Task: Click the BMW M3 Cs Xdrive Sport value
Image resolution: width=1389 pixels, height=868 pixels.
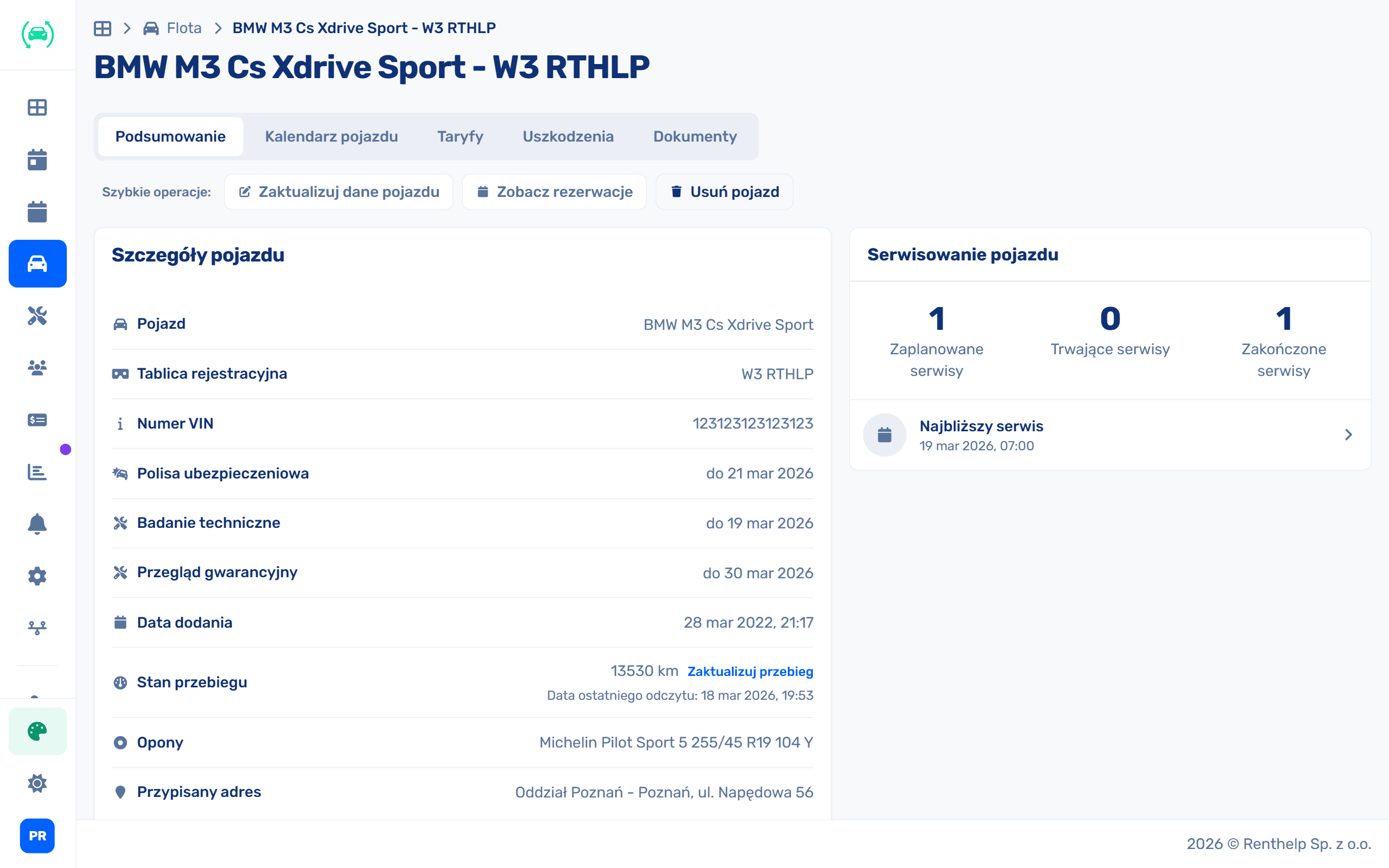Action: pyautogui.click(x=728, y=325)
